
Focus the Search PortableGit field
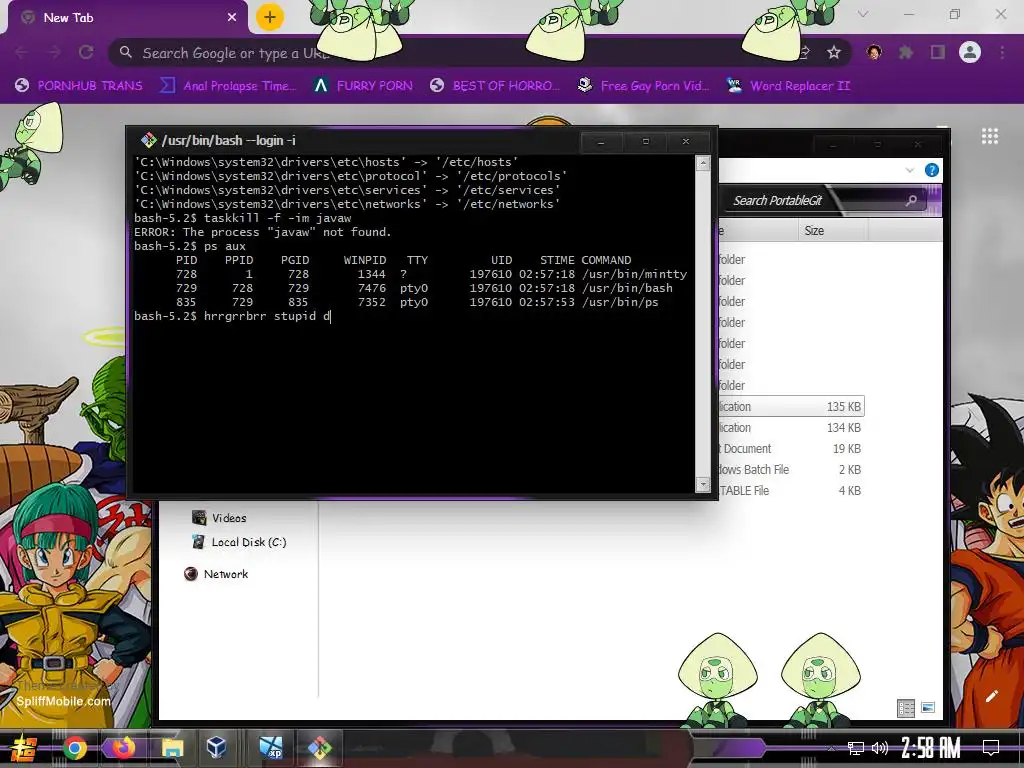coord(823,200)
